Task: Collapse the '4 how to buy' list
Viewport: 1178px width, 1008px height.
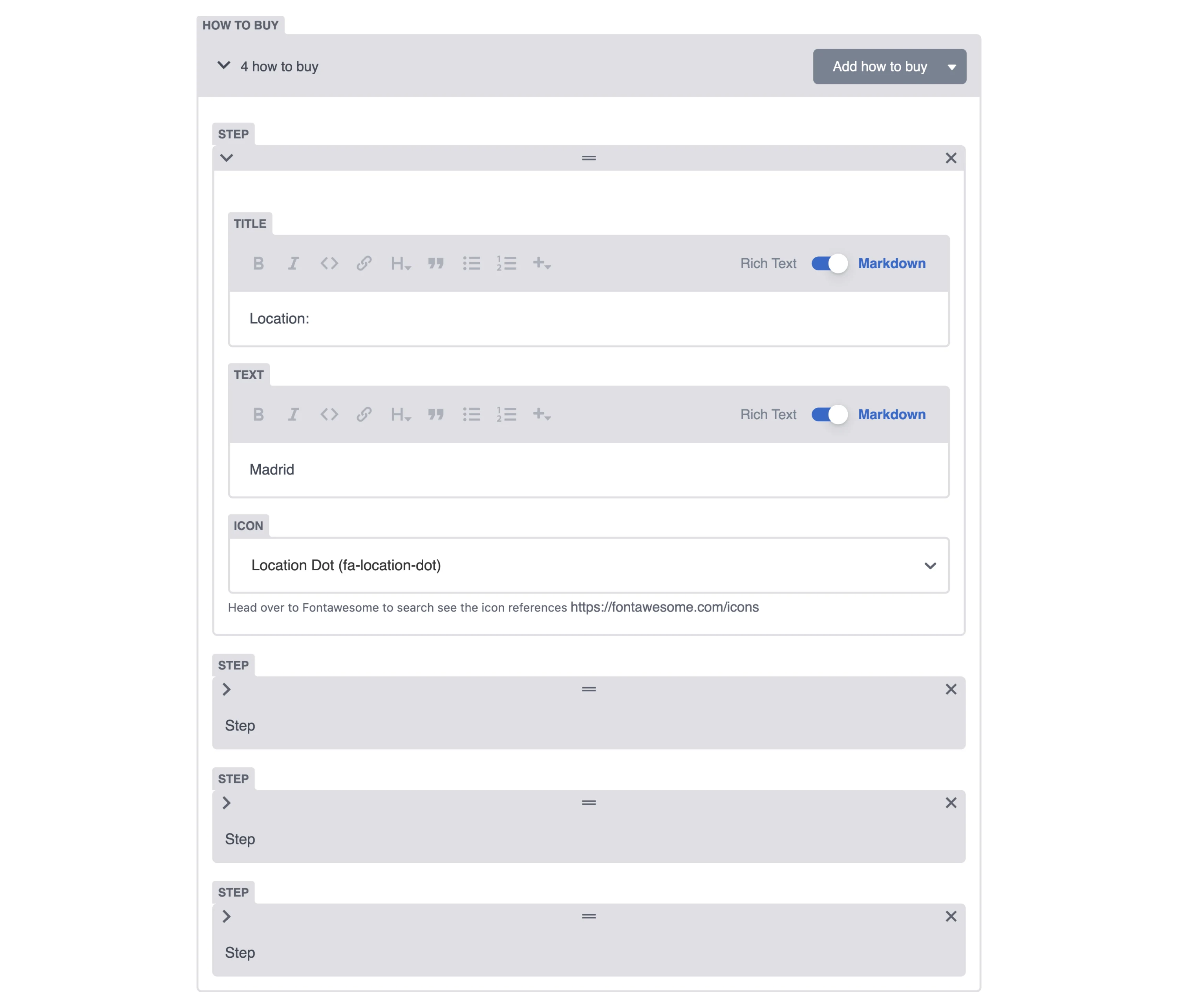Action: click(x=224, y=66)
